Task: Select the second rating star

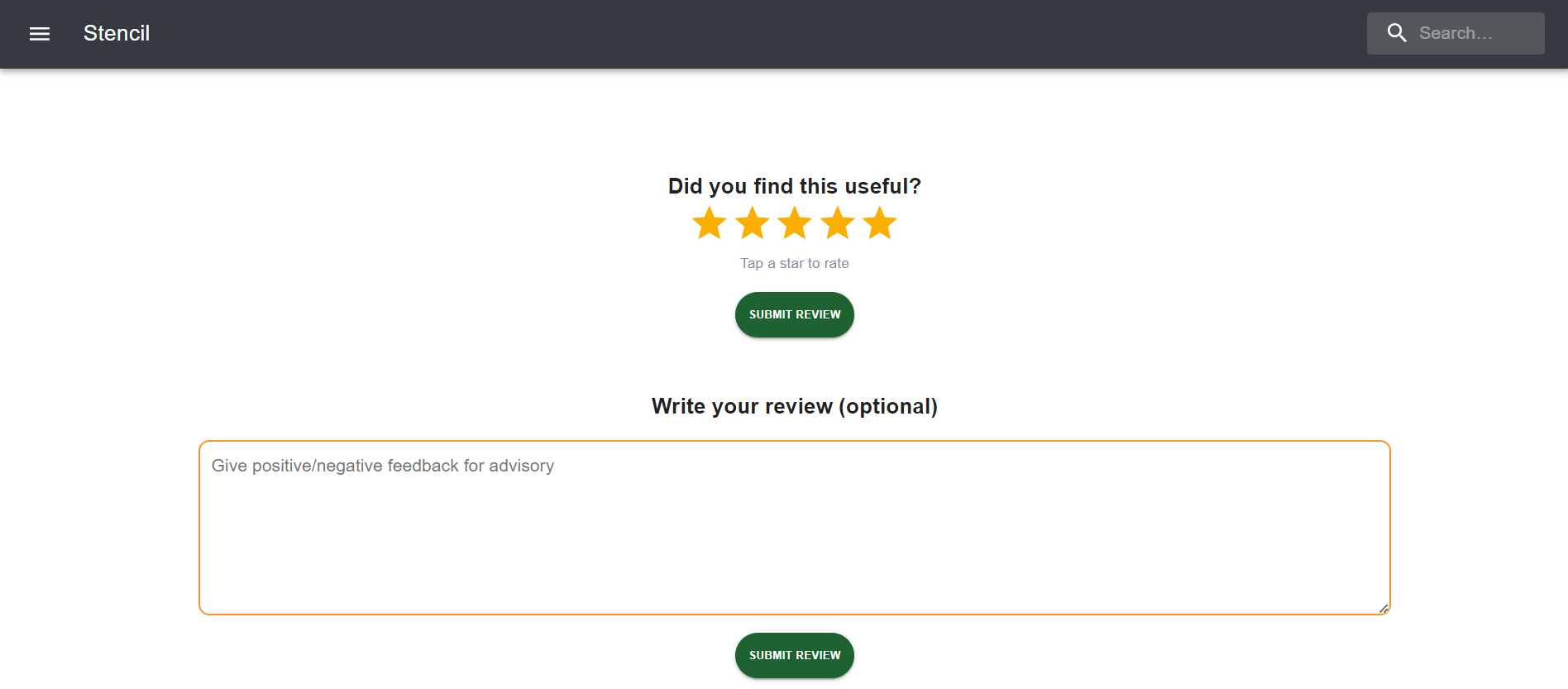Action: (x=752, y=222)
